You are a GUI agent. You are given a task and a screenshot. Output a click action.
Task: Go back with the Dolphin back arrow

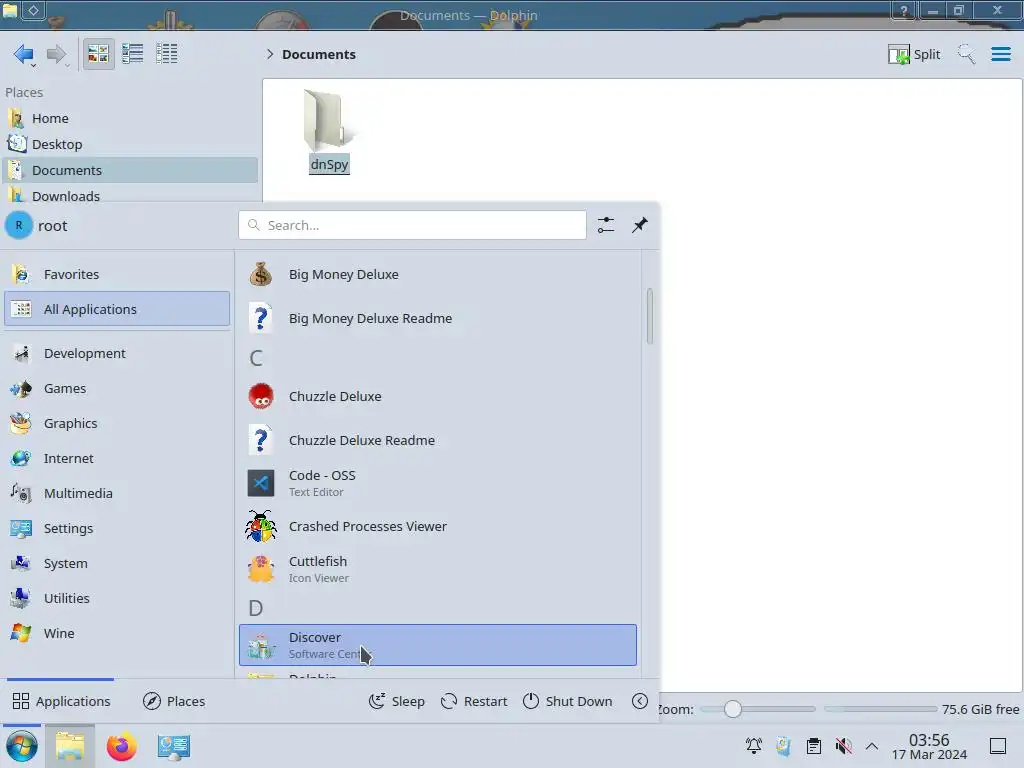point(24,54)
